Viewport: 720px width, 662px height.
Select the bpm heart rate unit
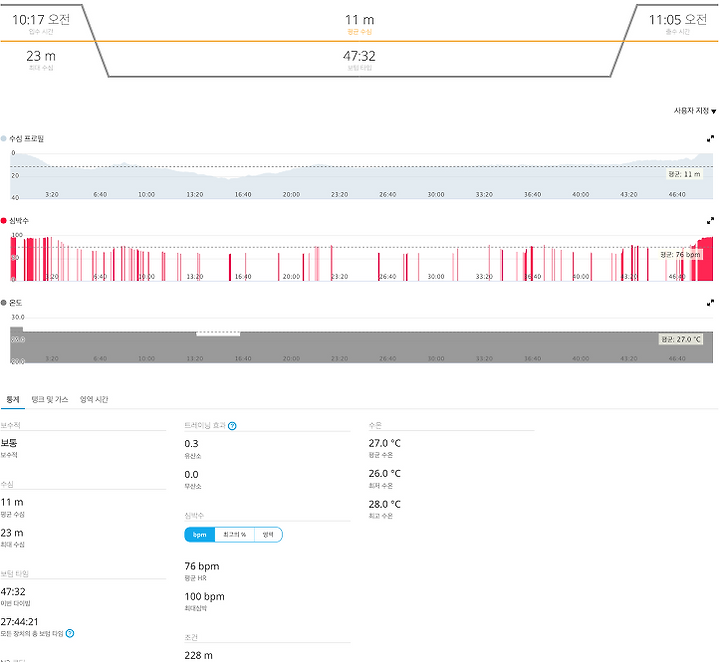(199, 535)
